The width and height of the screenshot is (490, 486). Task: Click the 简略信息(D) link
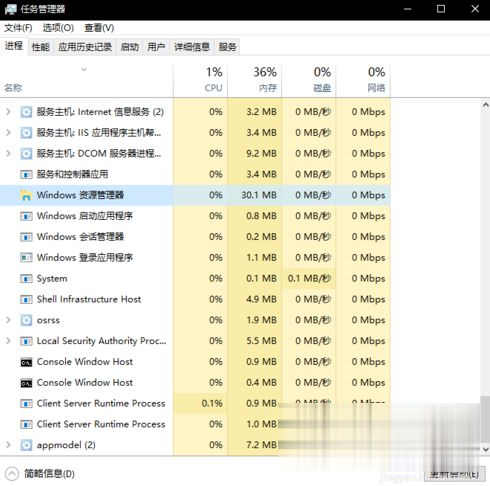pyautogui.click(x=49, y=474)
